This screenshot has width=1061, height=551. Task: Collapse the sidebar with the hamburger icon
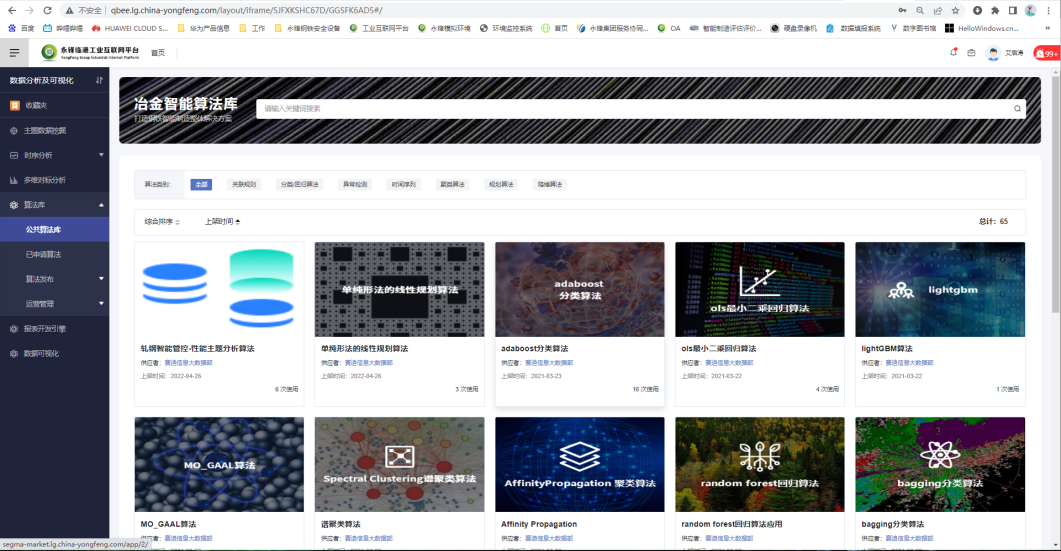pos(14,53)
